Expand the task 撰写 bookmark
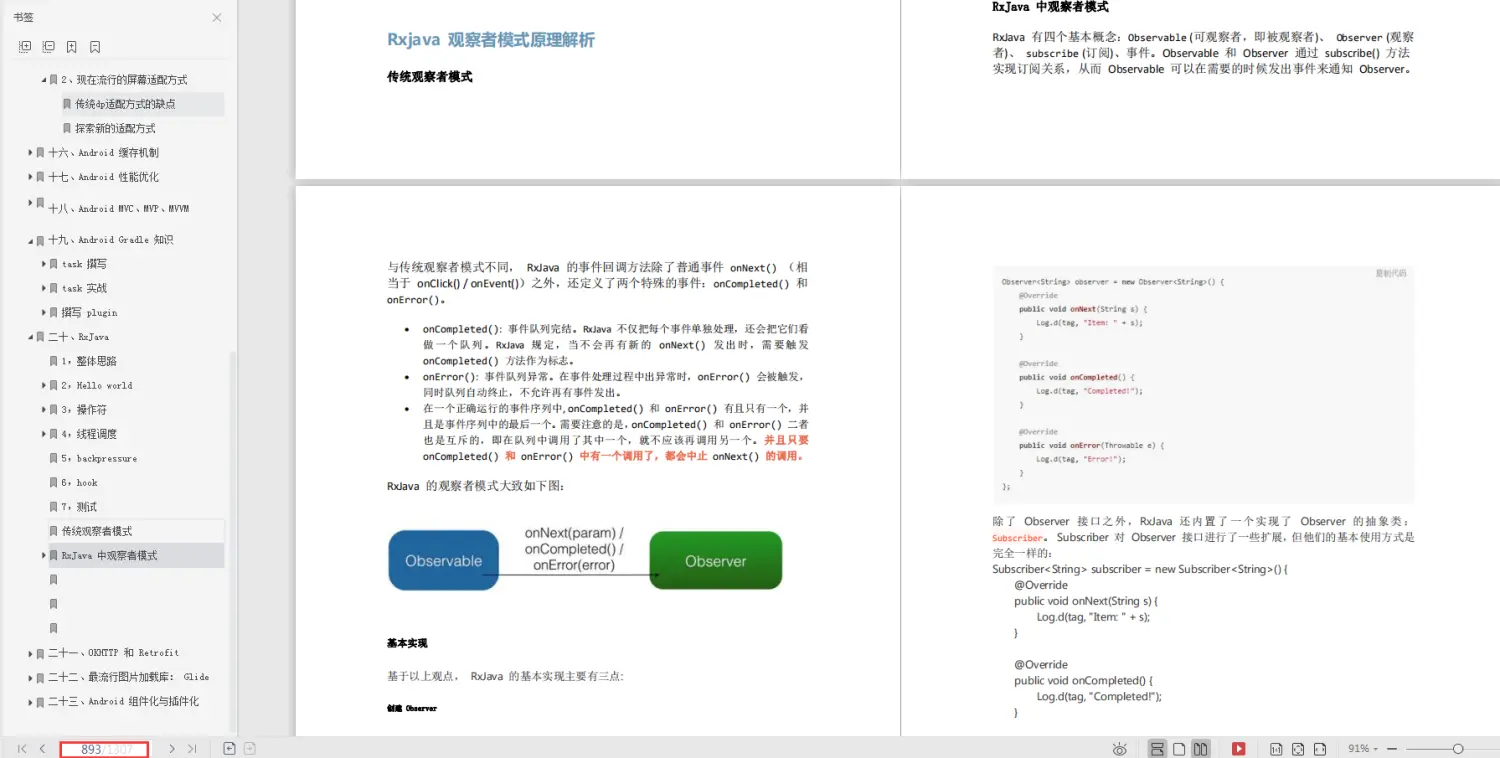Viewport: 1500px width, 758px height. coord(44,264)
